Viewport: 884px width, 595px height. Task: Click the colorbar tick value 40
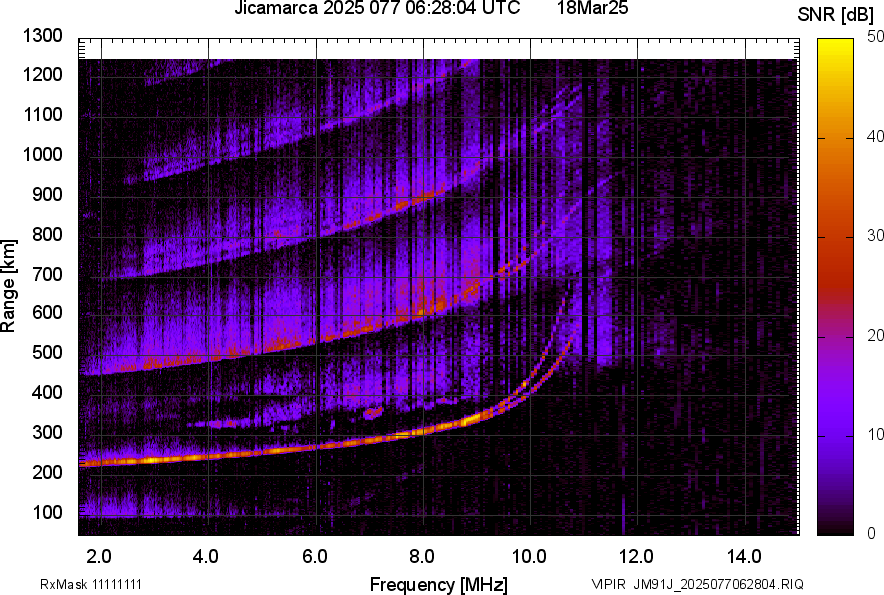click(x=876, y=136)
